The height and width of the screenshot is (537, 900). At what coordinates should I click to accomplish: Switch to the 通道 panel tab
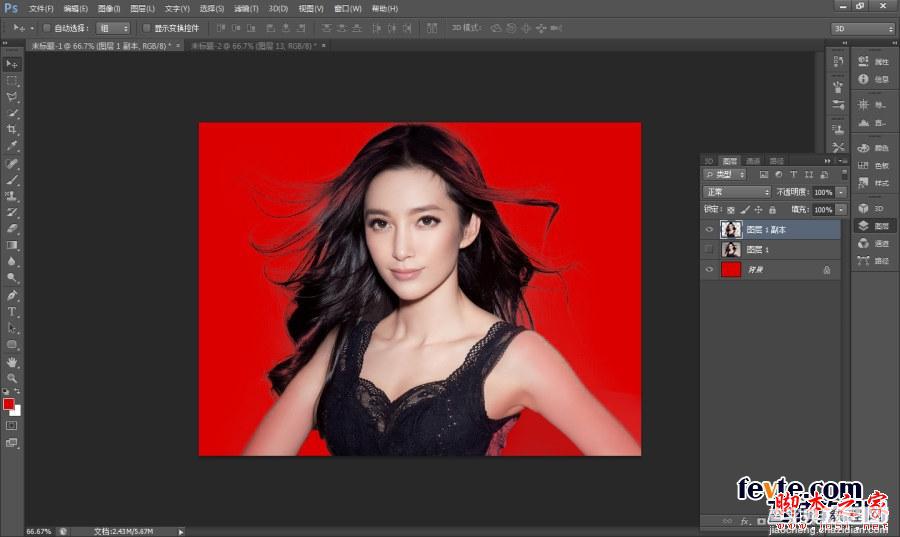(753, 161)
